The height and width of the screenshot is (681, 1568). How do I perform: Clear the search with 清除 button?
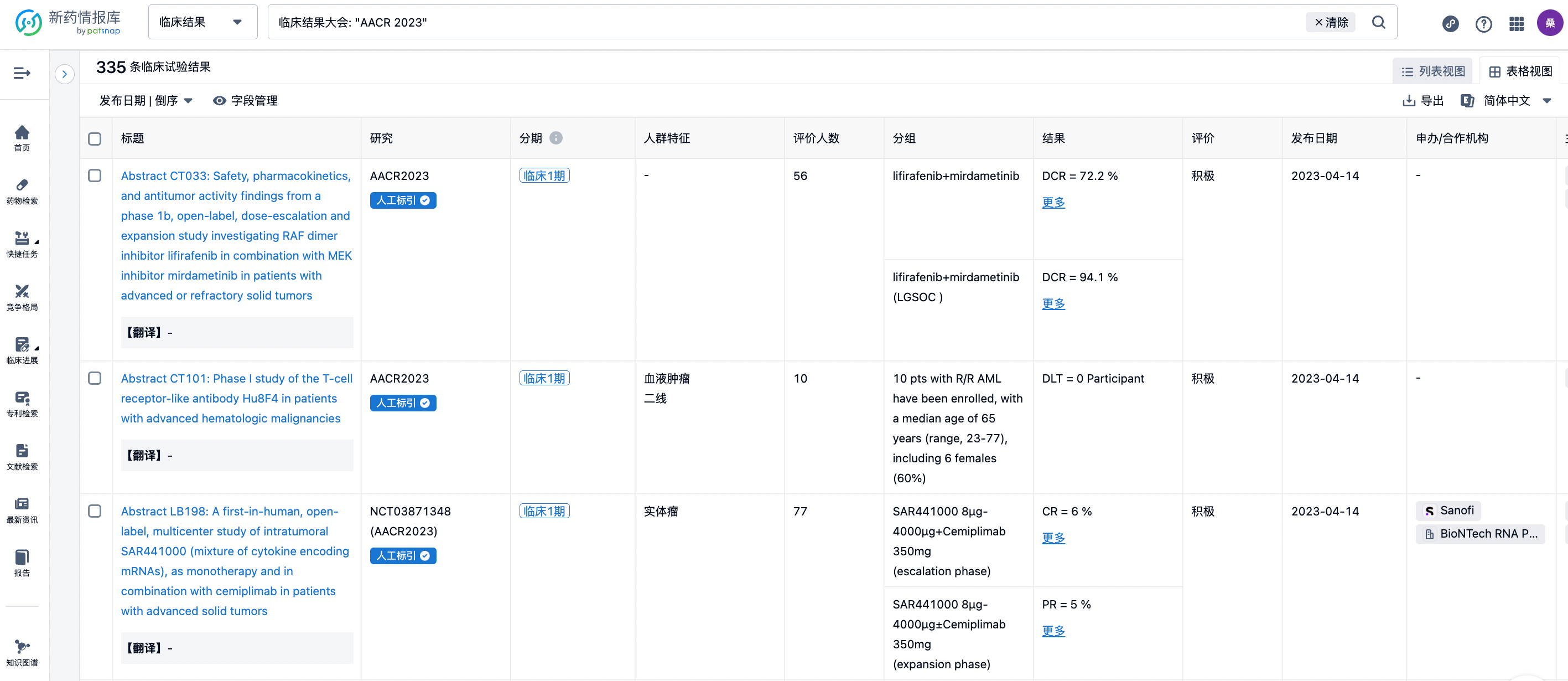(1331, 23)
